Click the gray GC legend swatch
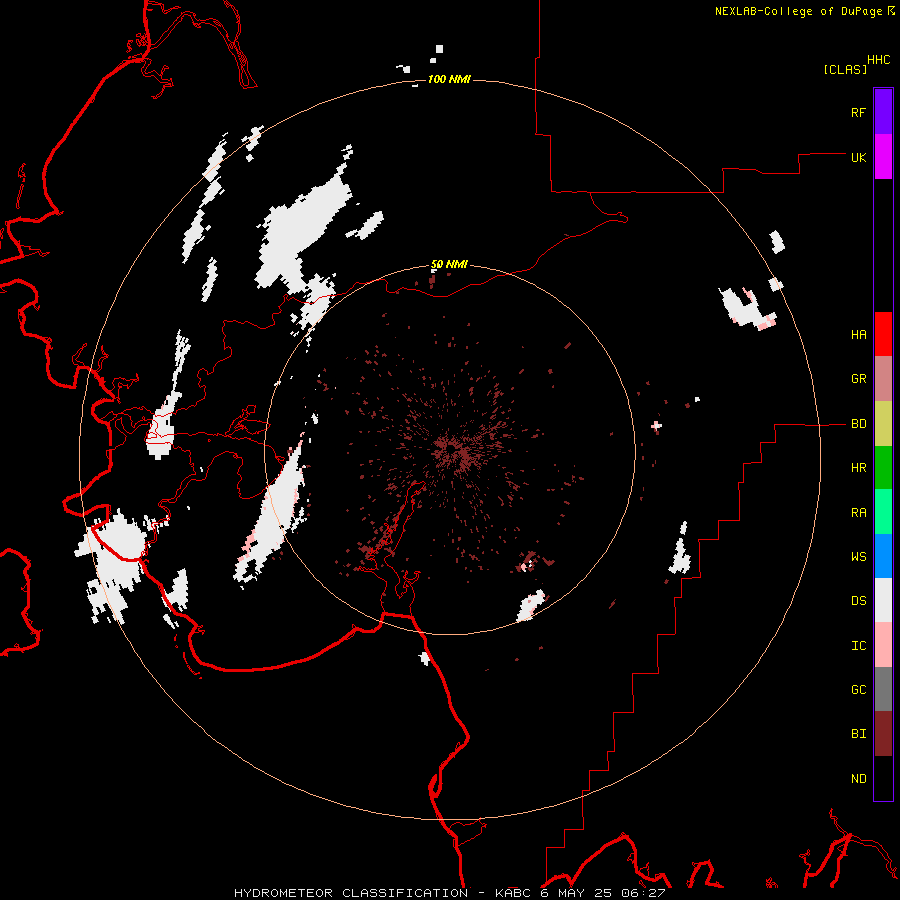 click(883, 689)
